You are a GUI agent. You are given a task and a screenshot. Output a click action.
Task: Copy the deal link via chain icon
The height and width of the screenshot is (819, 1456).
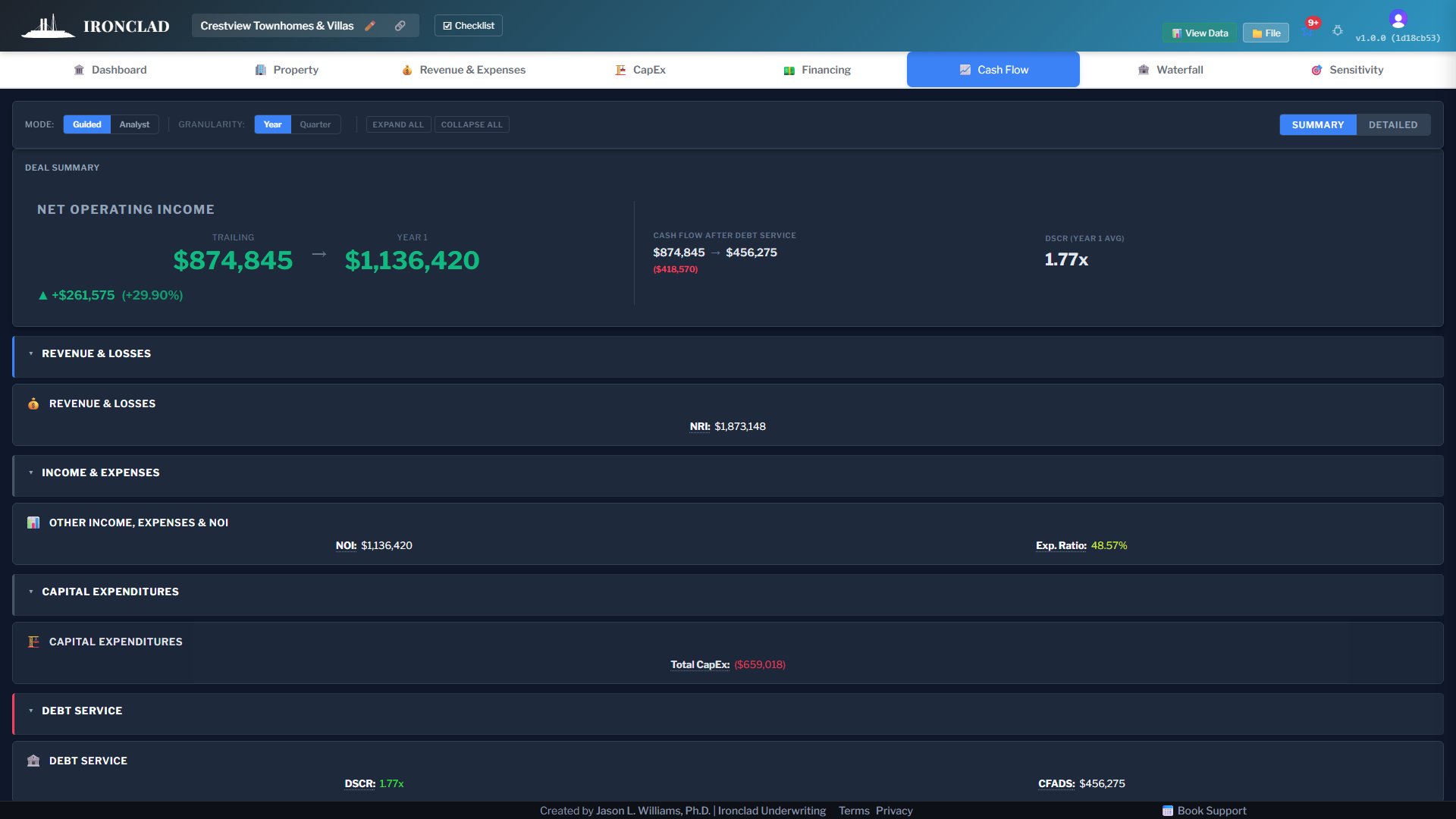click(400, 26)
